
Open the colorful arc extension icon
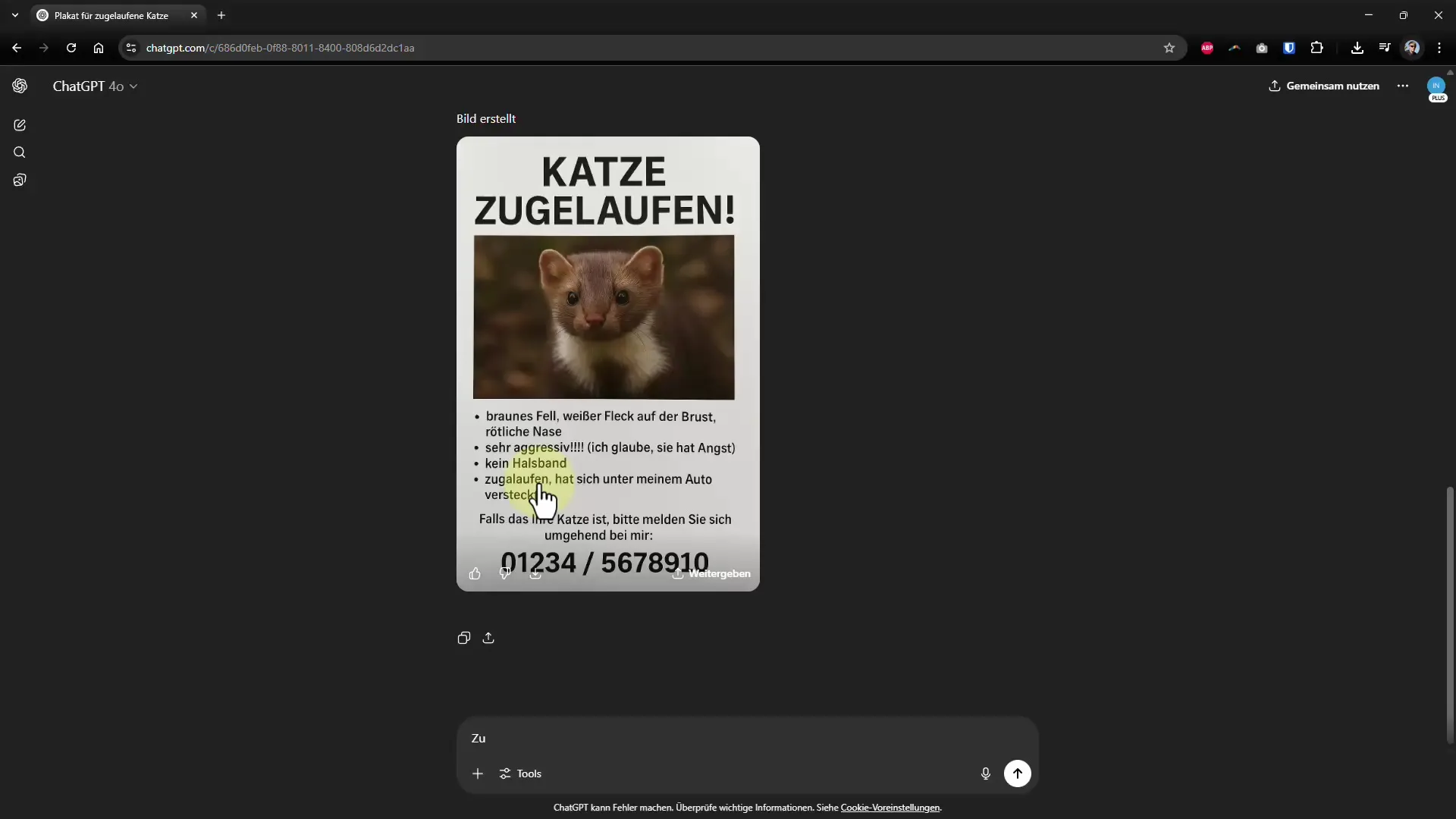coord(1235,48)
